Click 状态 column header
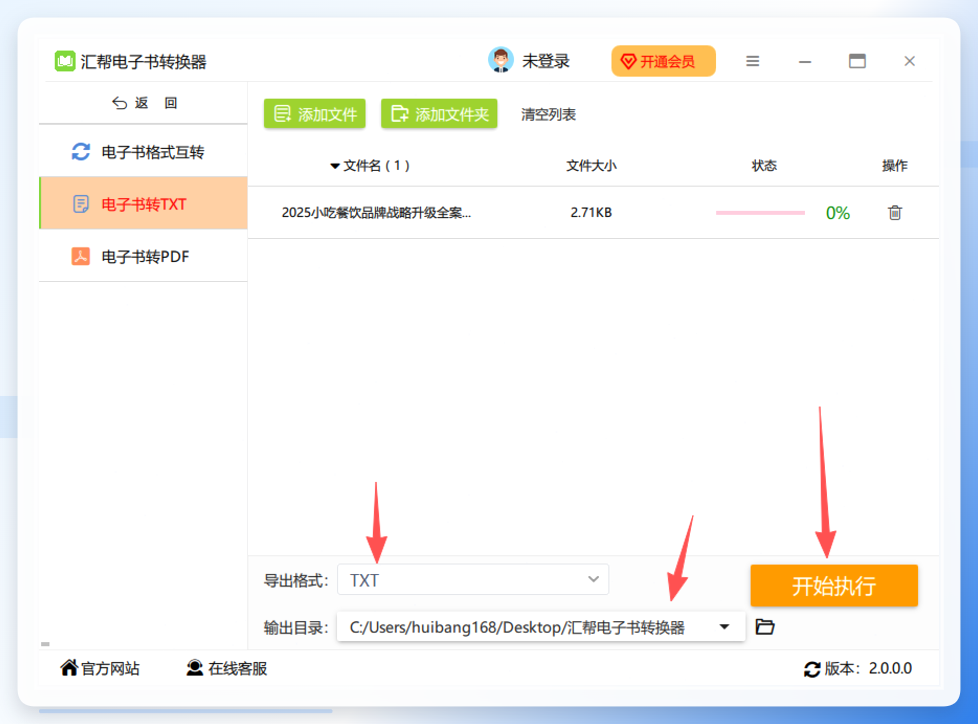The image size is (978, 724). (764, 166)
